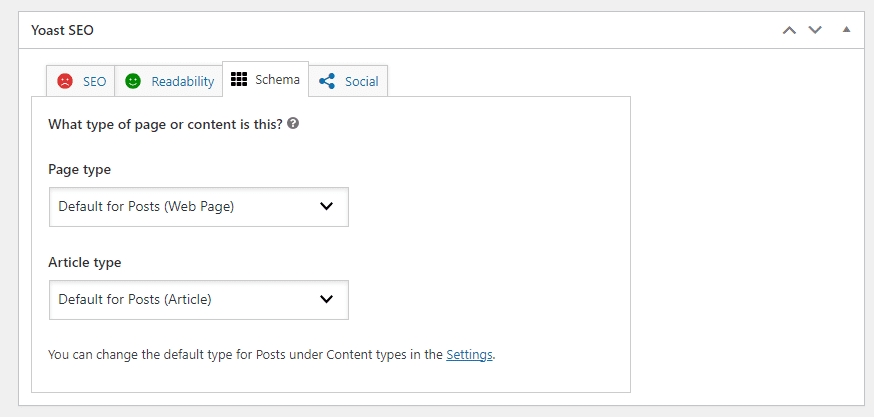Click the Article type label
Screen dimensions: 874x417
click(x=85, y=262)
